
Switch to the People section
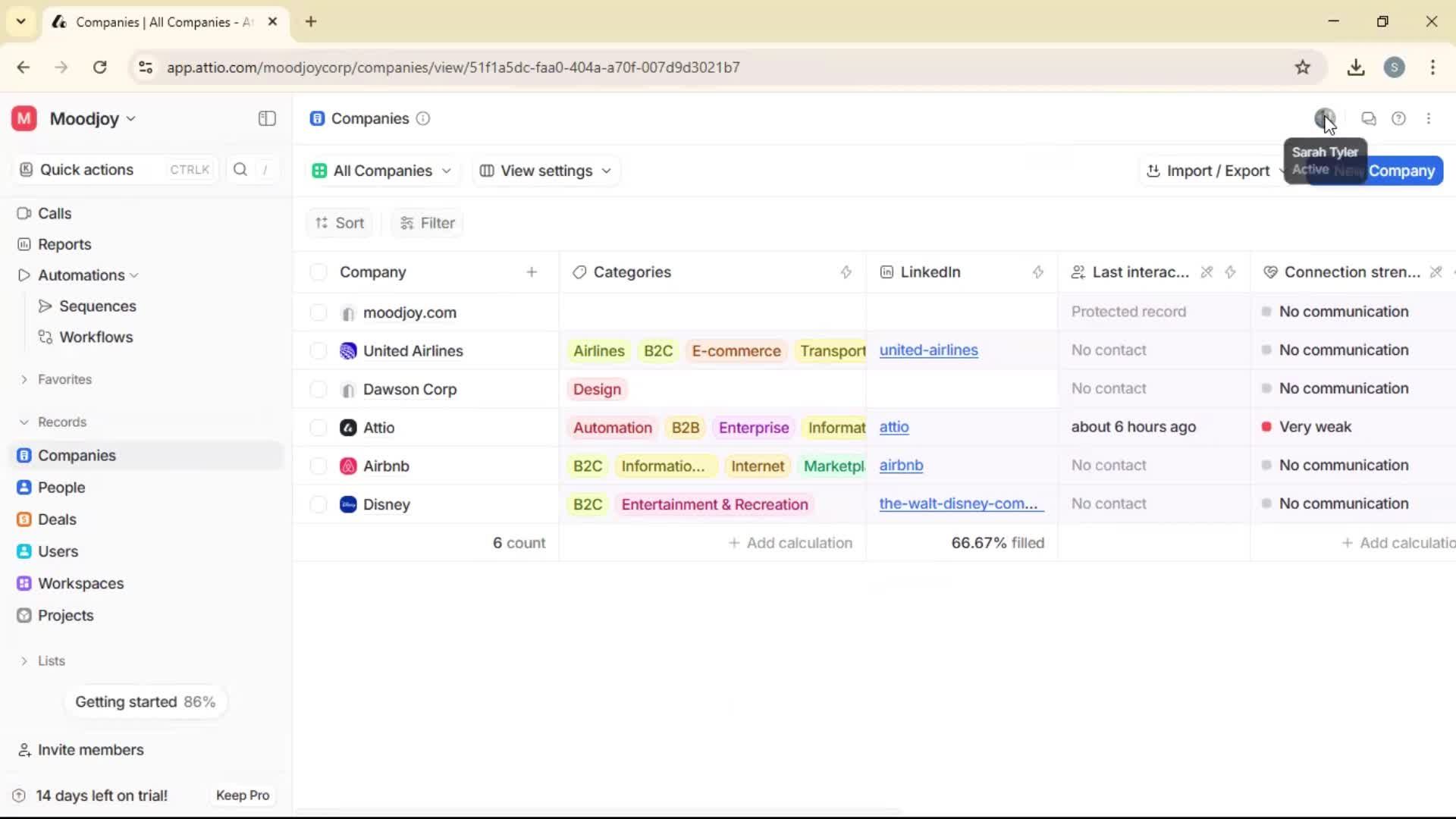click(x=61, y=488)
